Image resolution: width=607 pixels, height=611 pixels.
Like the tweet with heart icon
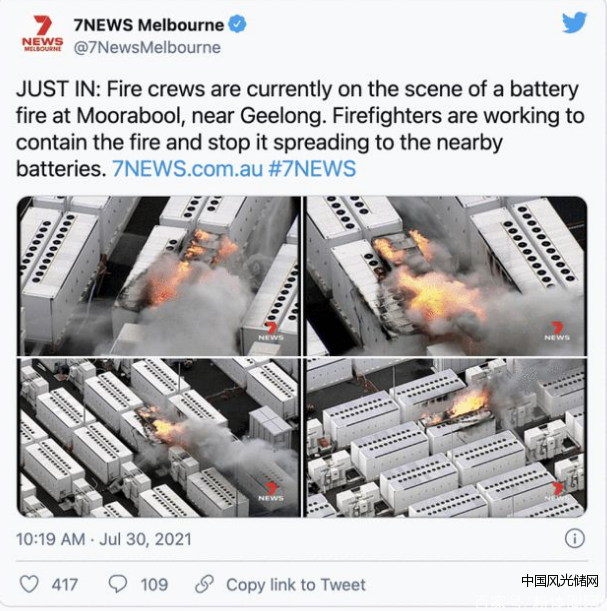(29, 584)
